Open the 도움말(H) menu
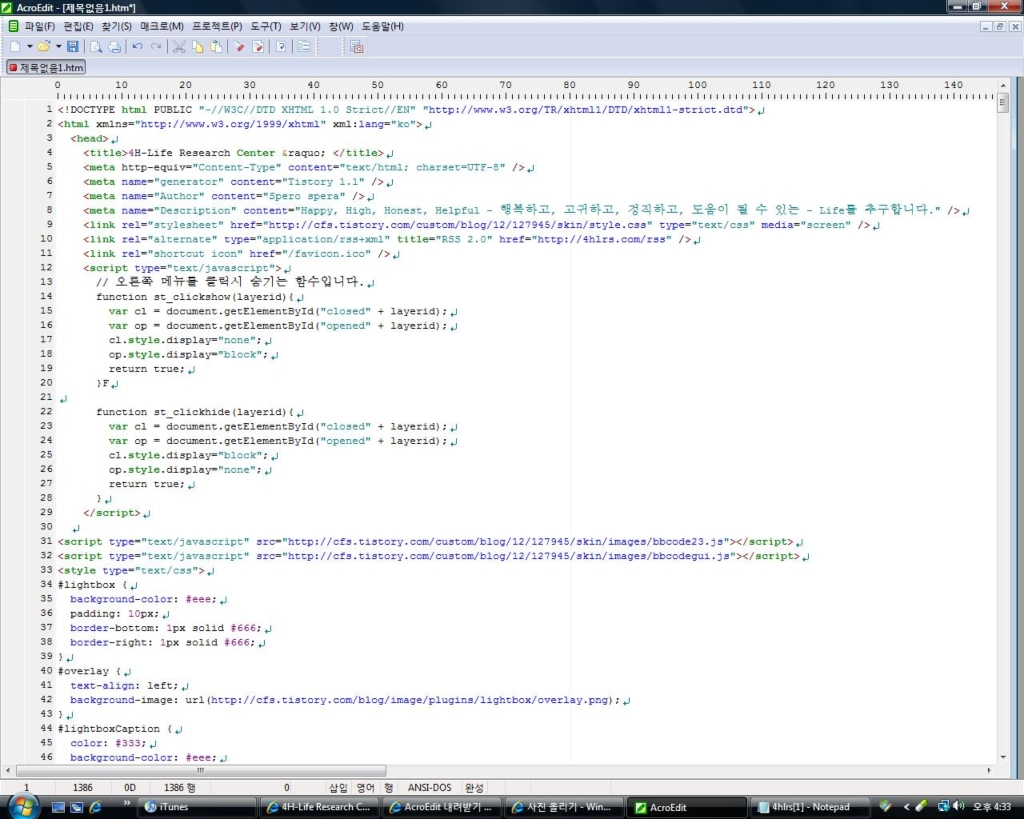This screenshot has height=819, width=1024. [x=383, y=26]
